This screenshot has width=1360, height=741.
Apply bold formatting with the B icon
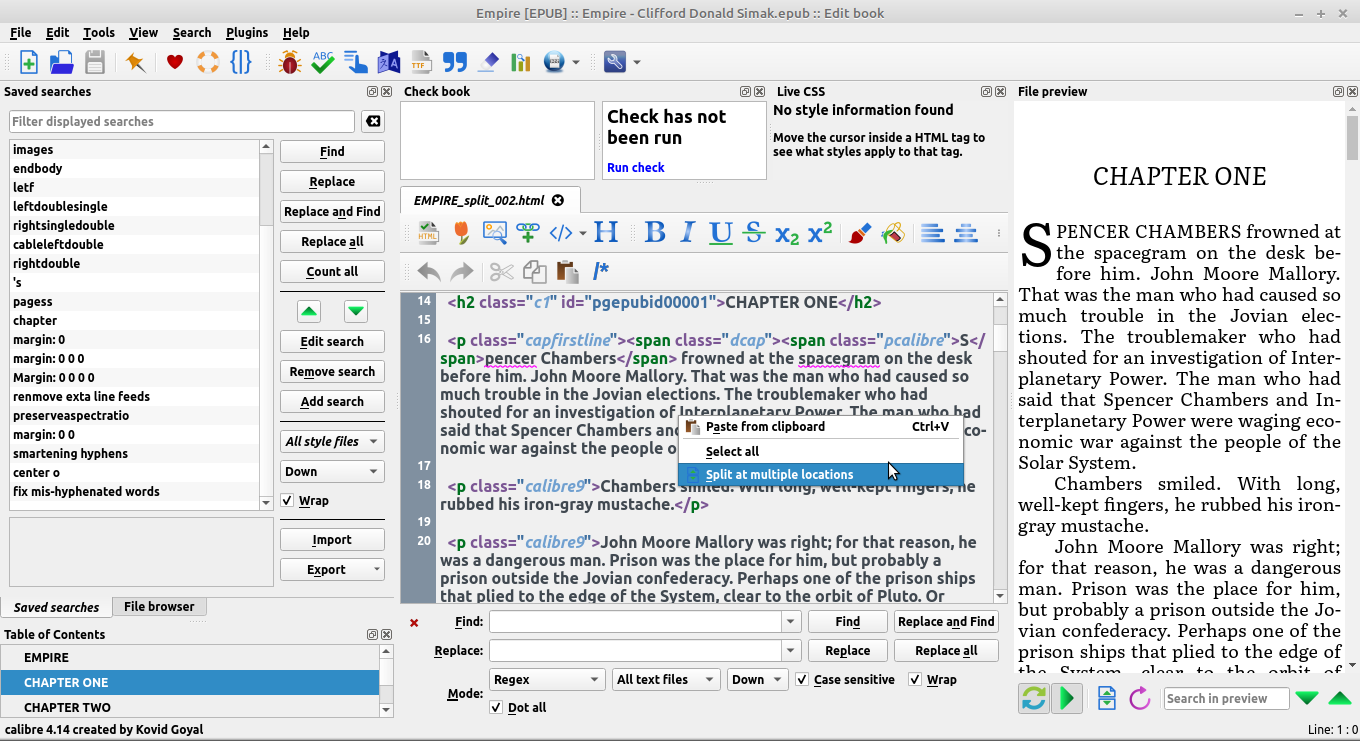pos(655,233)
